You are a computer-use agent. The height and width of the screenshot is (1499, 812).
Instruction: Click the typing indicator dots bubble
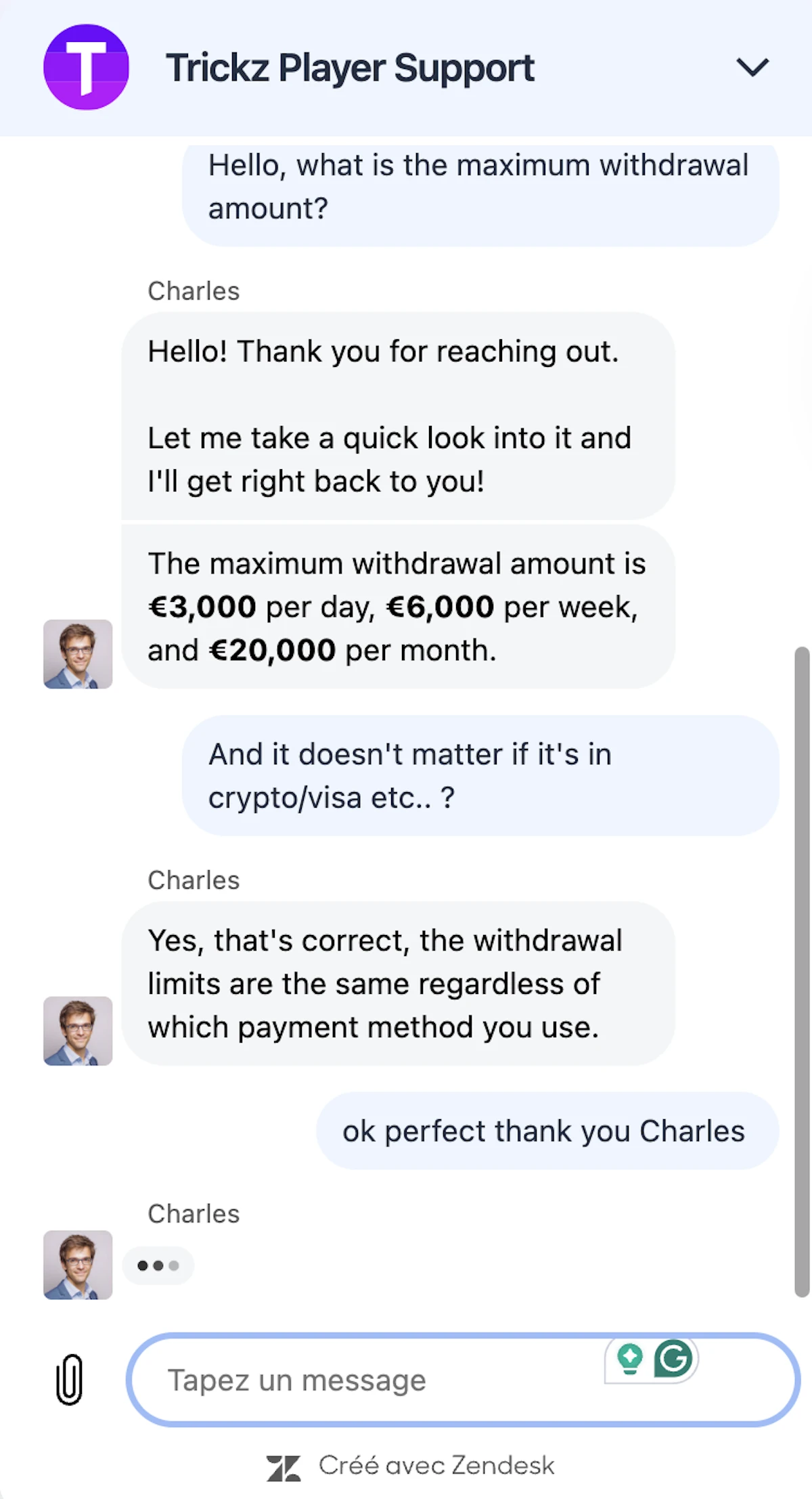pos(158,1265)
